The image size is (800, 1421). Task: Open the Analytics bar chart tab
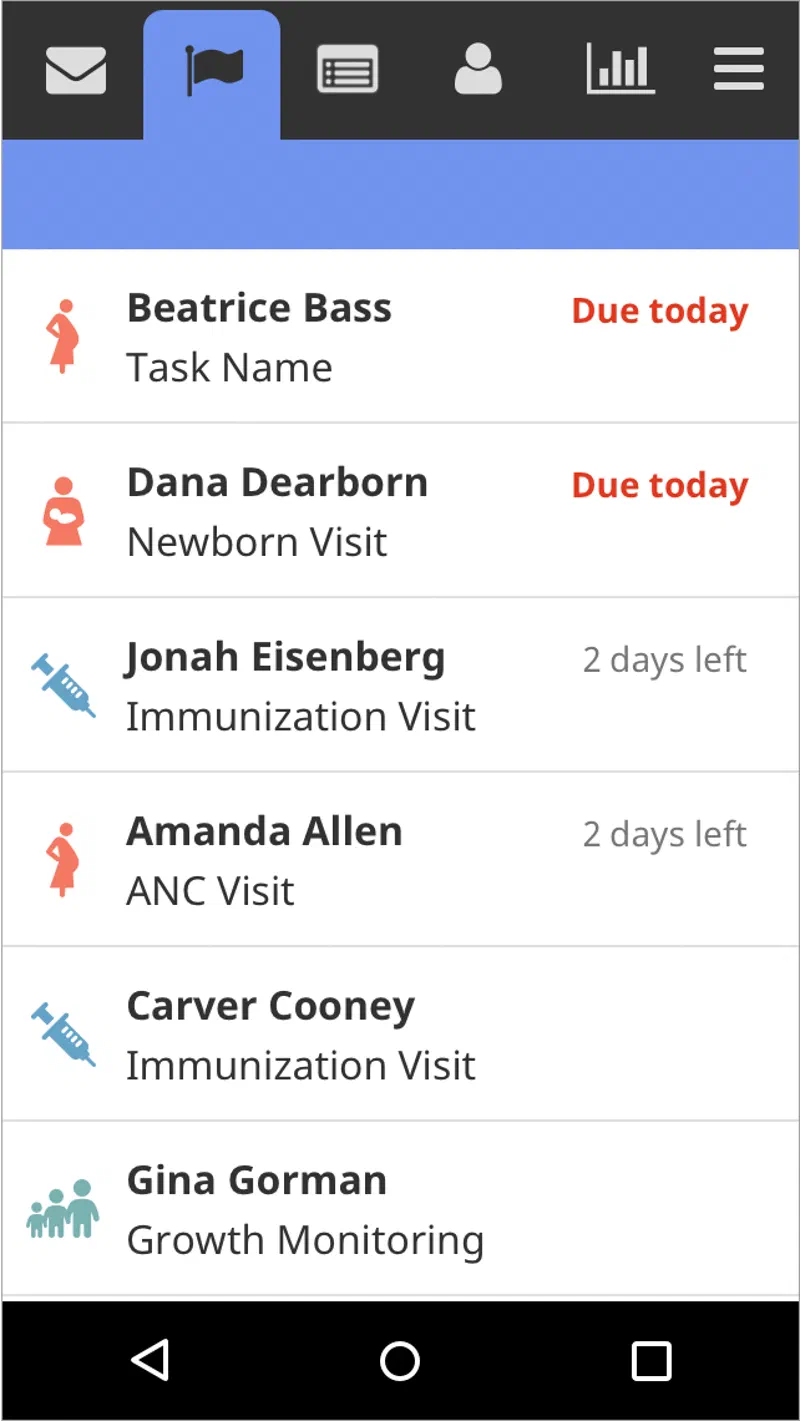coord(620,70)
